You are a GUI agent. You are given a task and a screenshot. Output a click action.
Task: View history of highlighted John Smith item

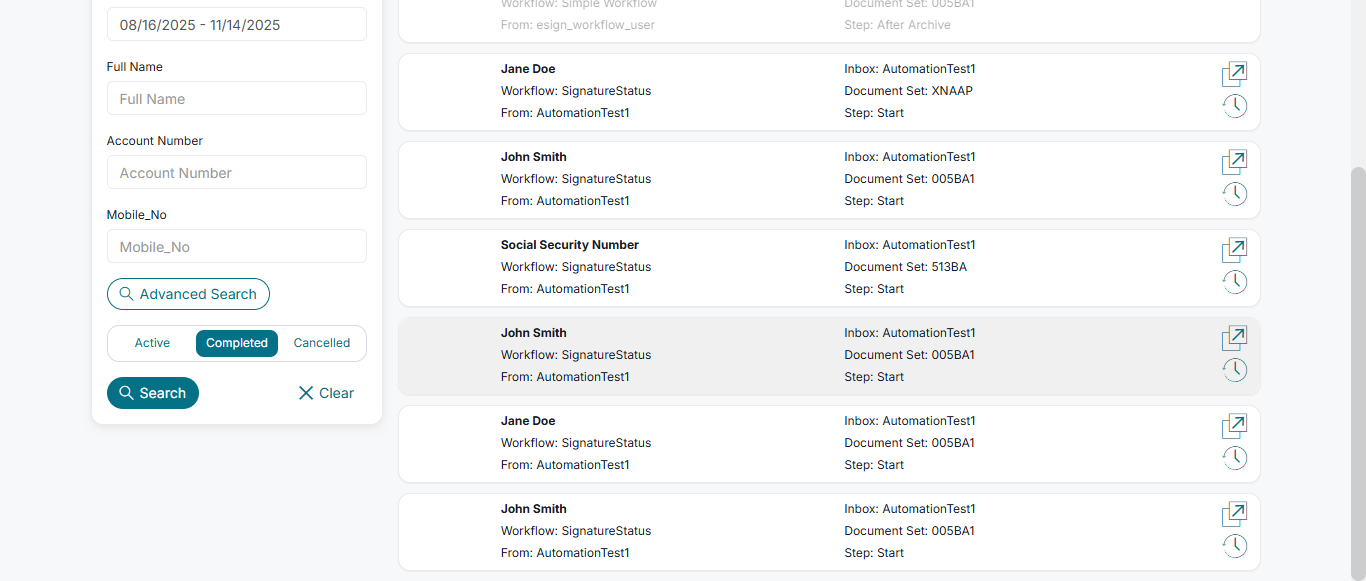click(1235, 370)
